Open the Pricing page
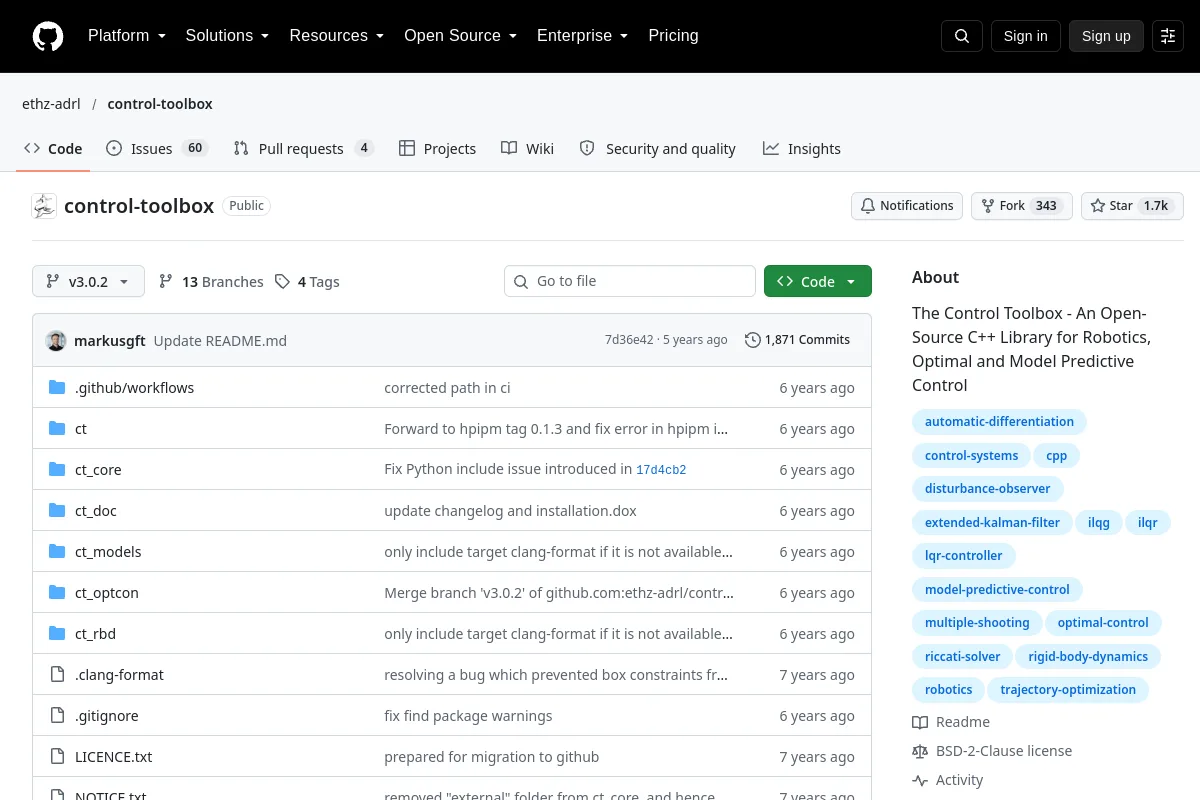This screenshot has width=1200, height=800. 673,36
